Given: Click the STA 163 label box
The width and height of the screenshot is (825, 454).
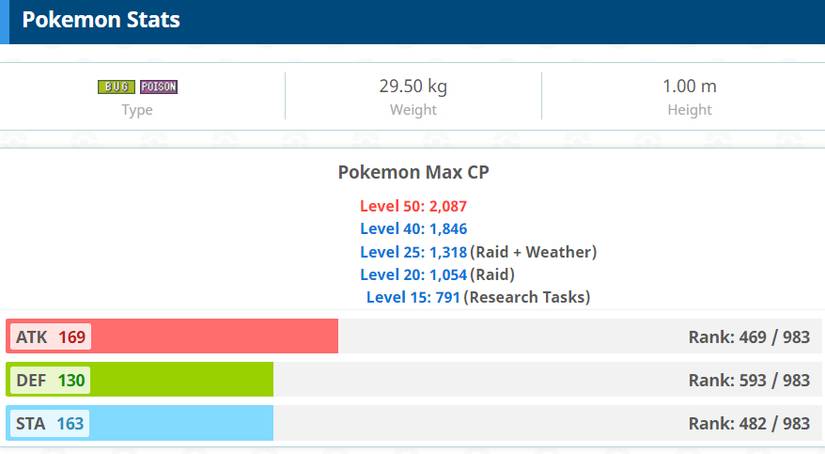Looking at the screenshot, I should point(50,423).
